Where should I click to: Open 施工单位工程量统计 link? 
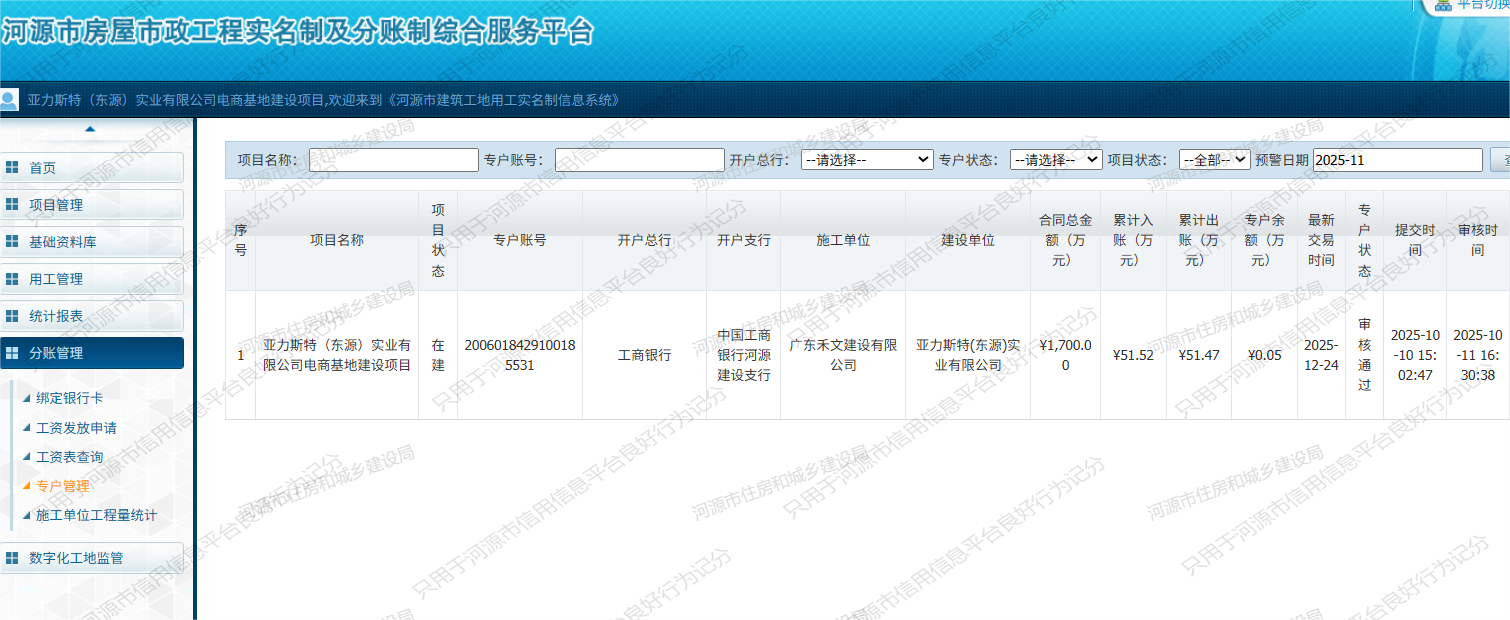[x=96, y=516]
